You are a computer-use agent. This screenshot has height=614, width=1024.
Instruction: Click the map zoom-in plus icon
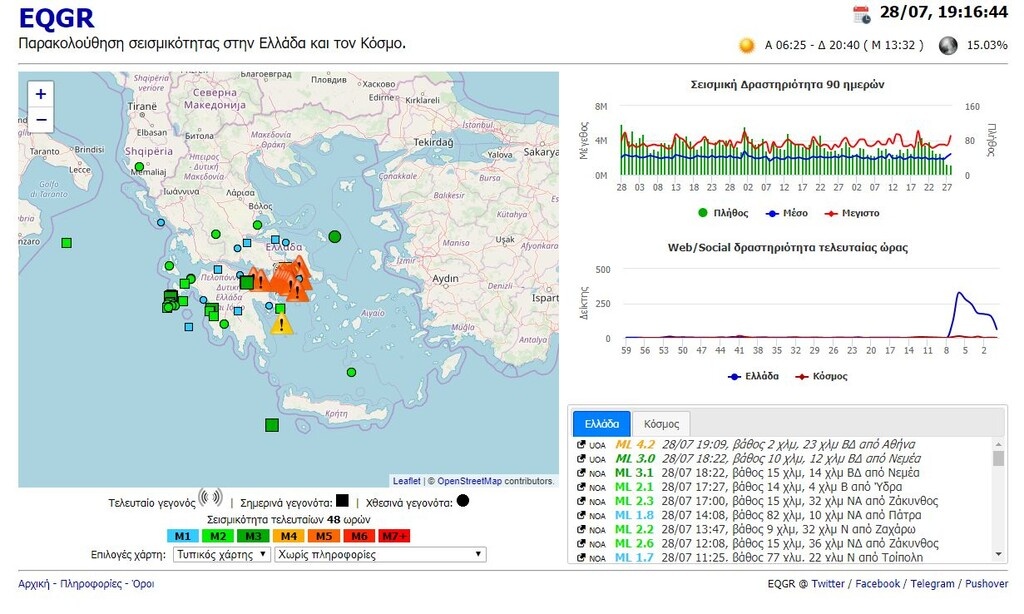[x=40, y=93]
